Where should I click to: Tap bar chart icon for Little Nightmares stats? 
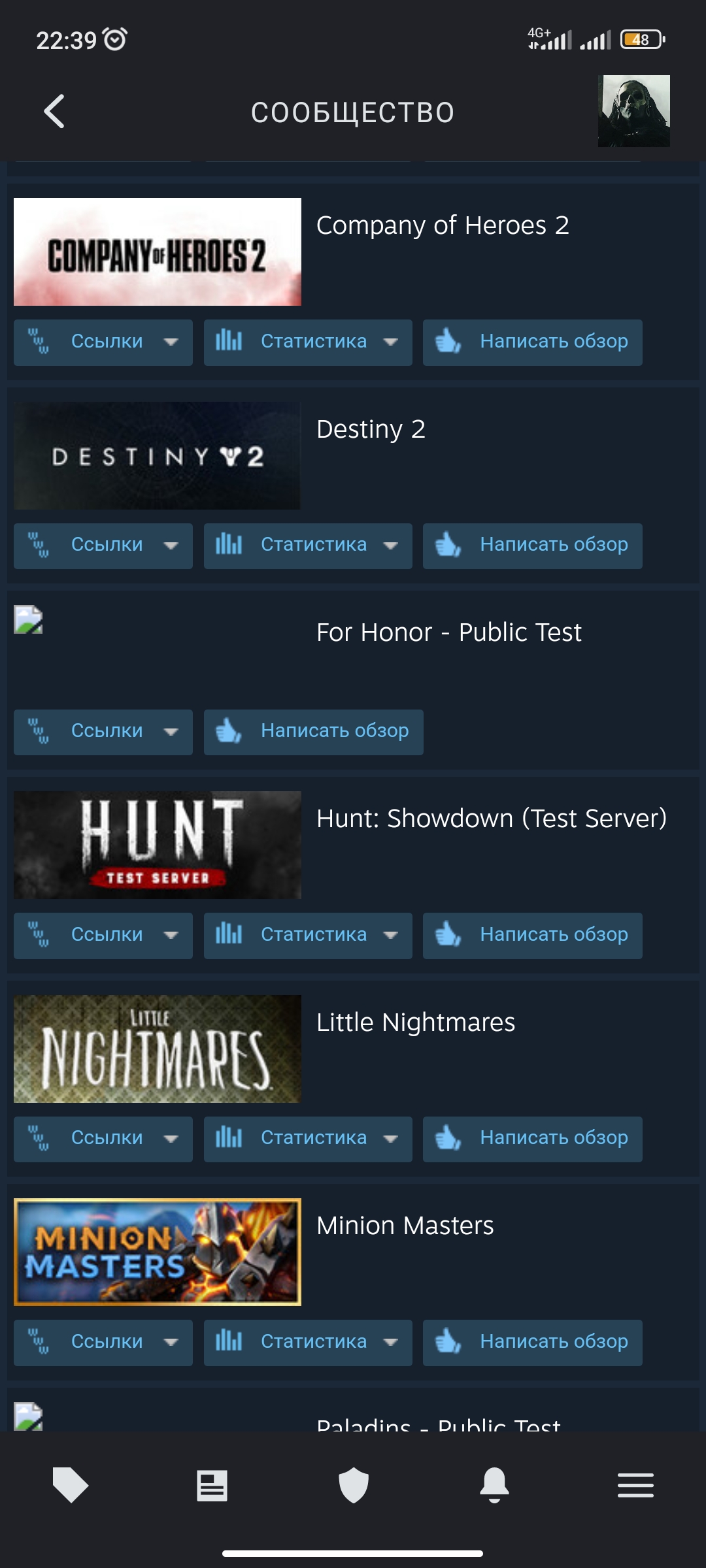click(x=229, y=1137)
